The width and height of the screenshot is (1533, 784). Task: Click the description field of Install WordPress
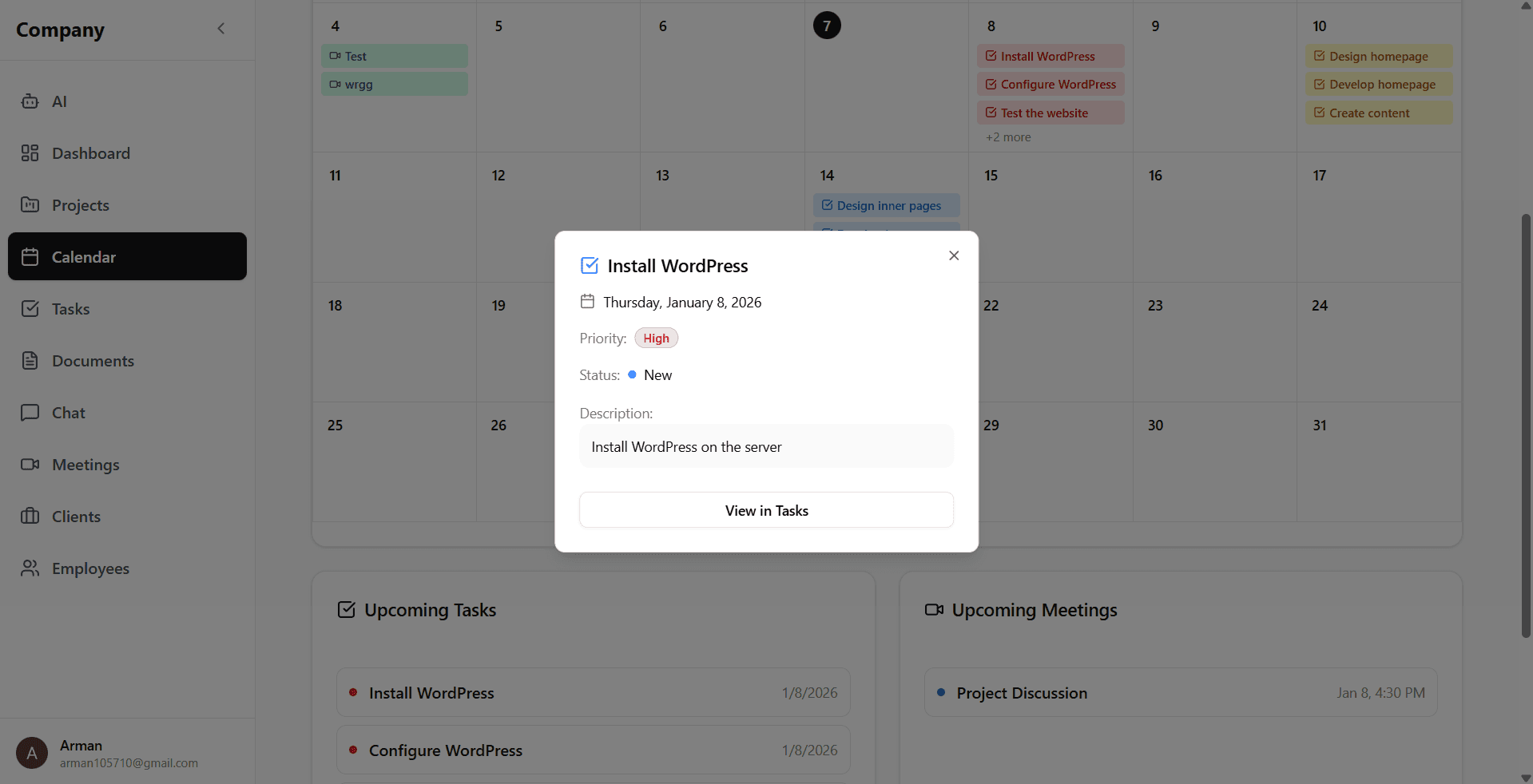(x=765, y=446)
